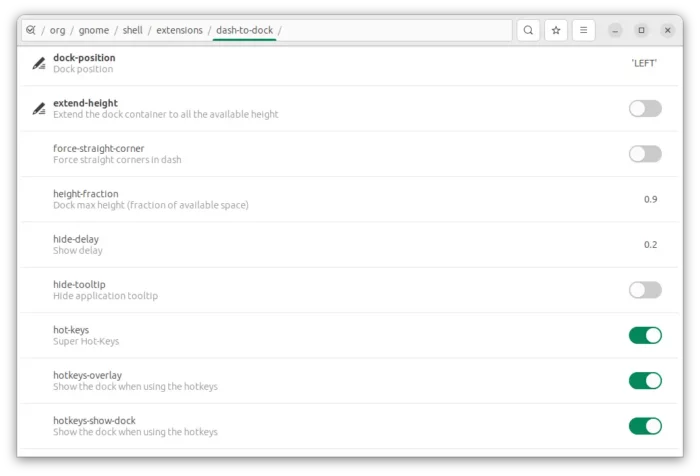The image size is (700, 476).
Task: Open bookmarks with the star icon
Action: click(556, 30)
